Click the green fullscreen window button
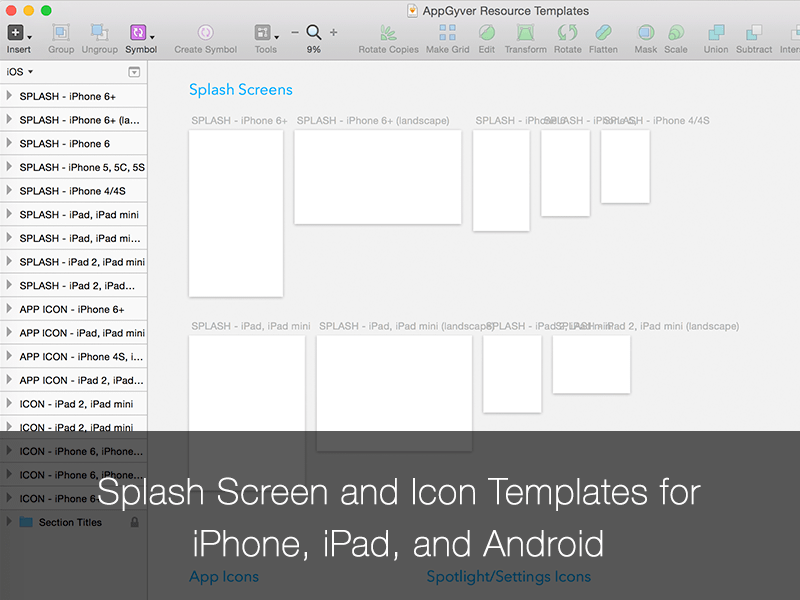The height and width of the screenshot is (600, 800). click(x=46, y=10)
